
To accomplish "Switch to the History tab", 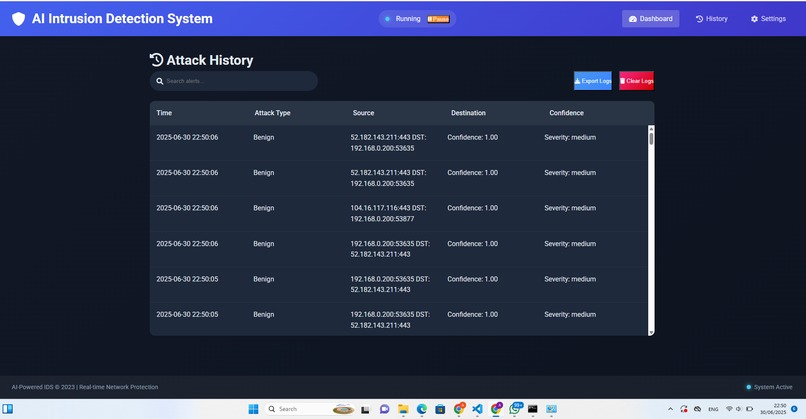I will coord(711,19).
